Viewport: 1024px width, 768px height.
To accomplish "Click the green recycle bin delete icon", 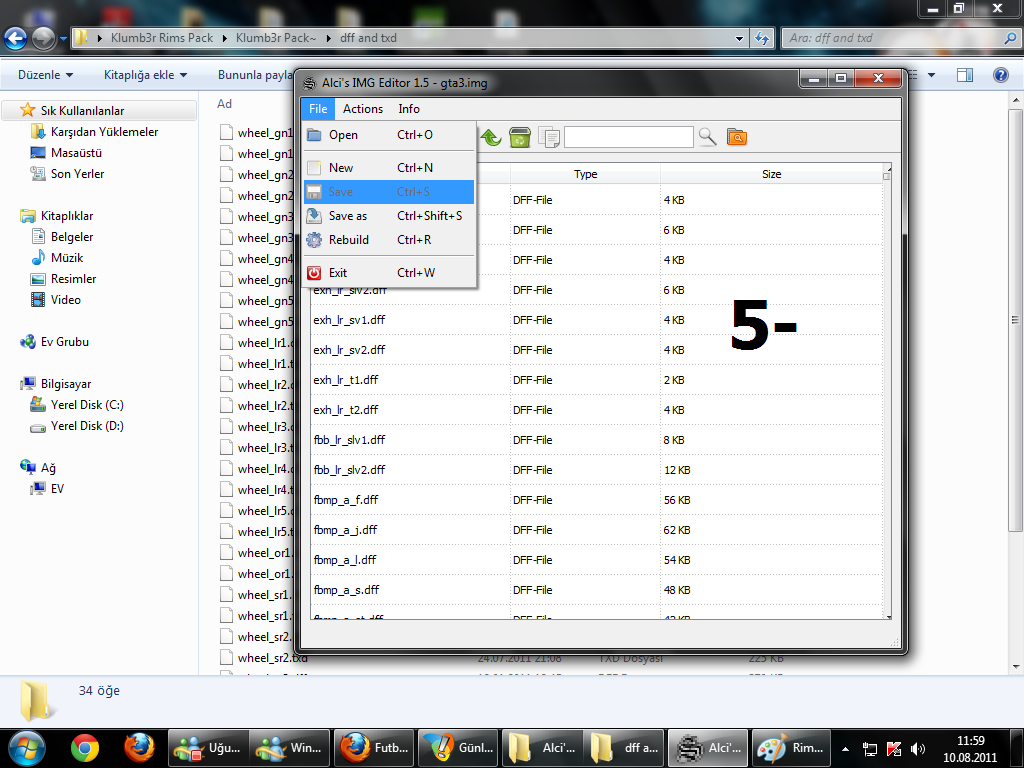I will pos(520,137).
